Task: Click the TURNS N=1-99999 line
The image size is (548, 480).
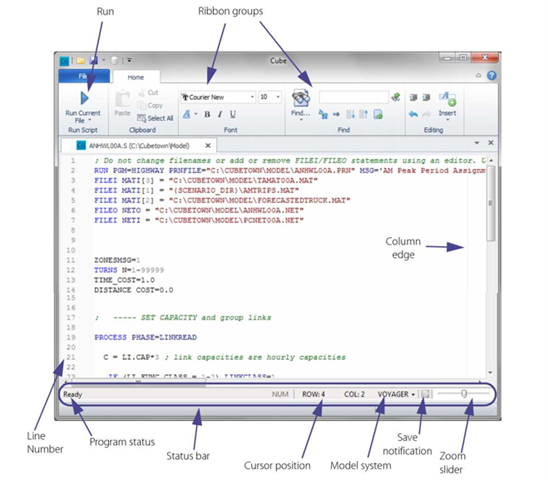Action: point(129,270)
